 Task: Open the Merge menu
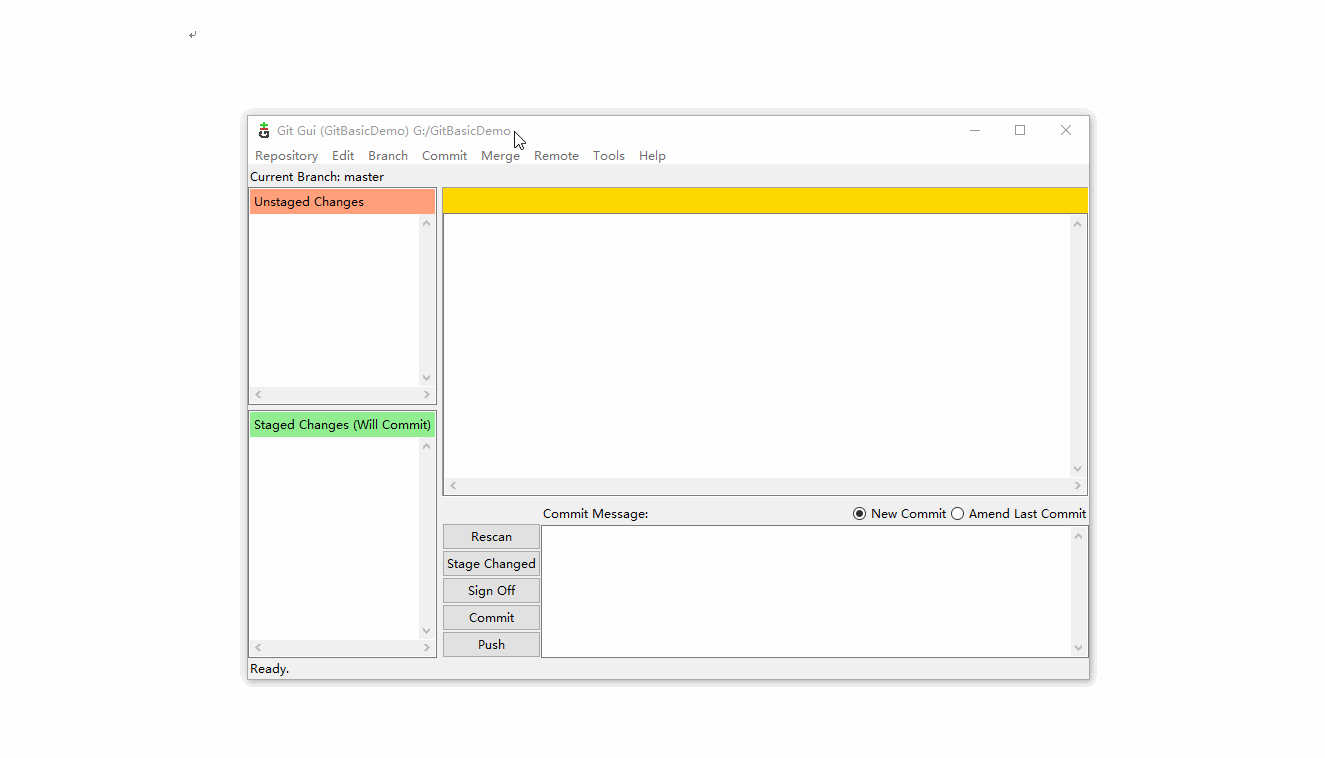[x=500, y=156]
